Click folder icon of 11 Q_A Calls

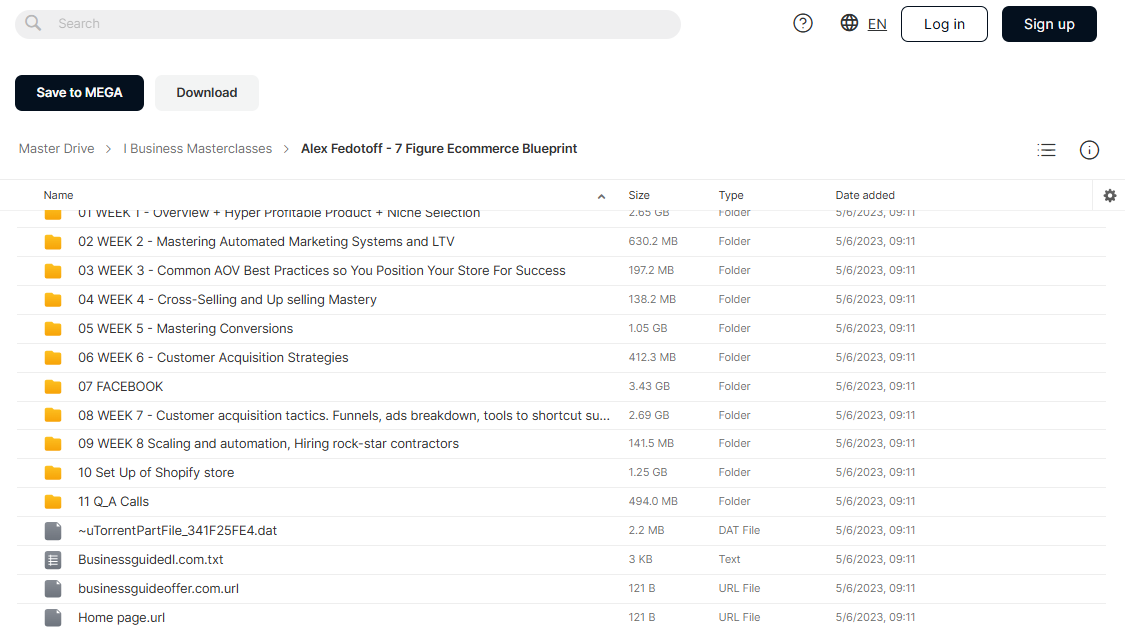[53, 501]
